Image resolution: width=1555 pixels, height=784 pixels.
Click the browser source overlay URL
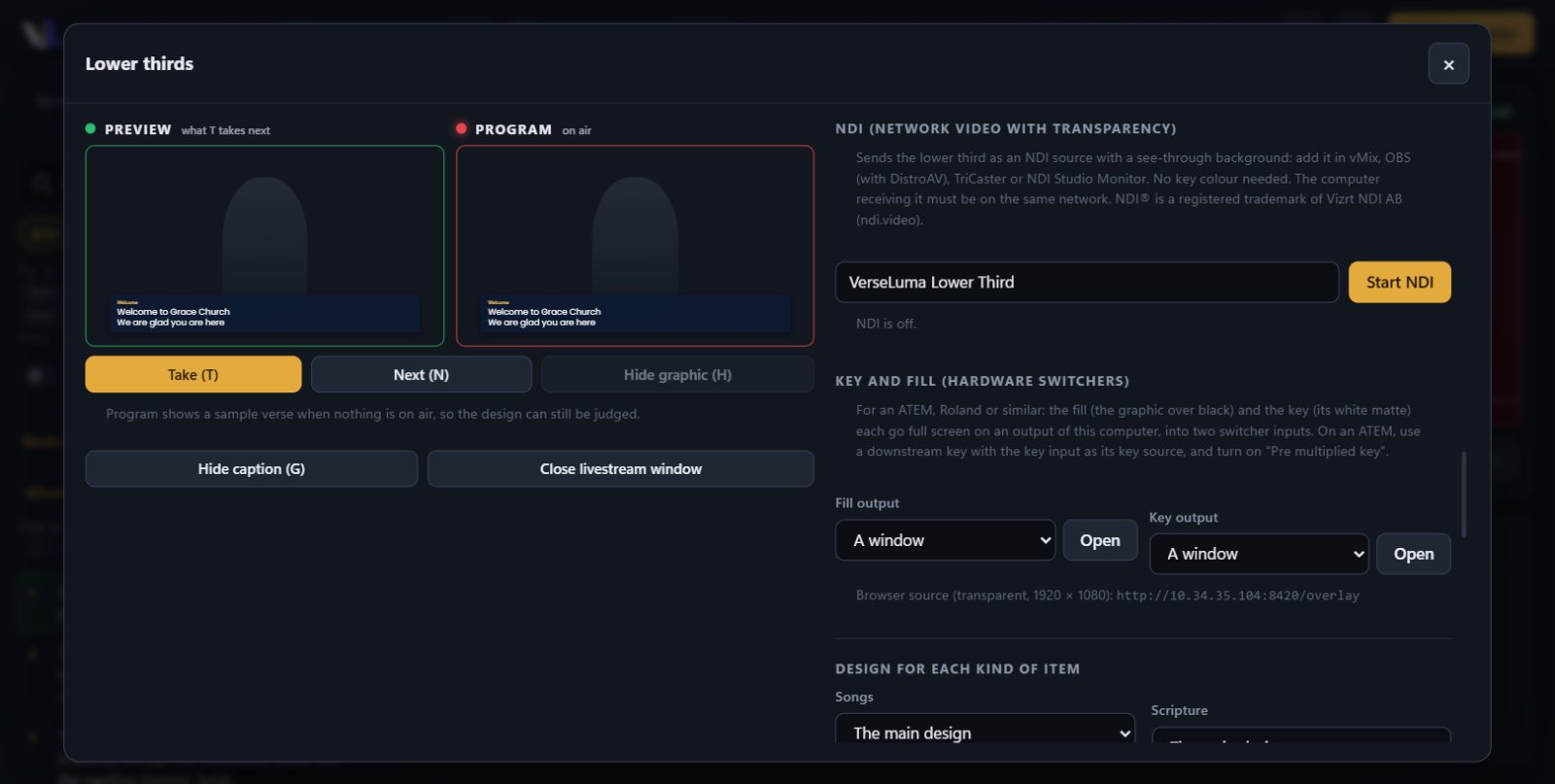(x=1237, y=596)
